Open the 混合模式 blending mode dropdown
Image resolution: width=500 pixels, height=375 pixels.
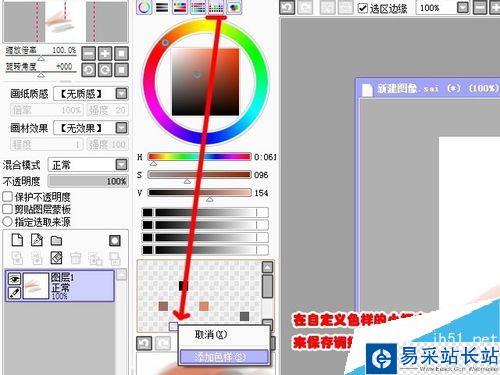click(122, 165)
